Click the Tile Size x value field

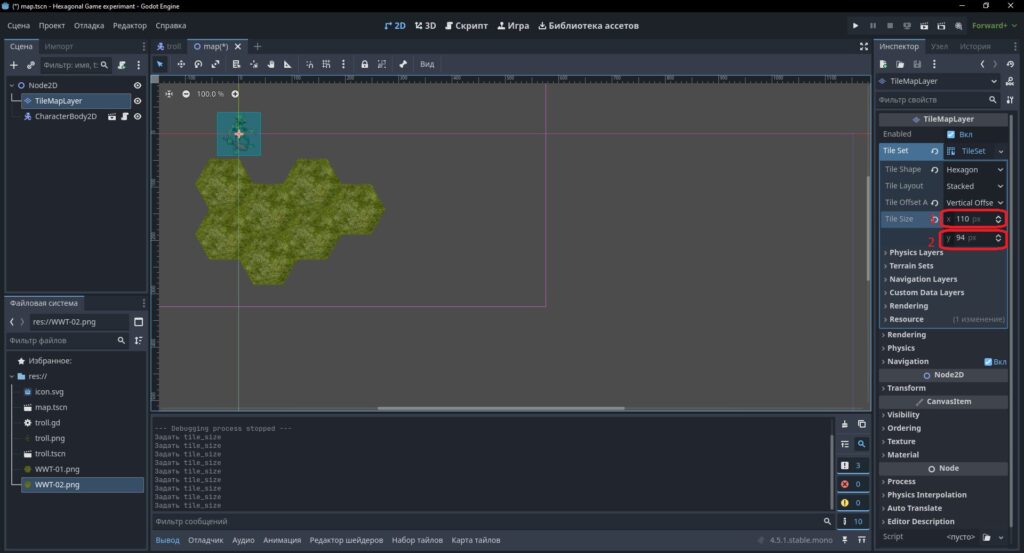pyautogui.click(x=973, y=219)
